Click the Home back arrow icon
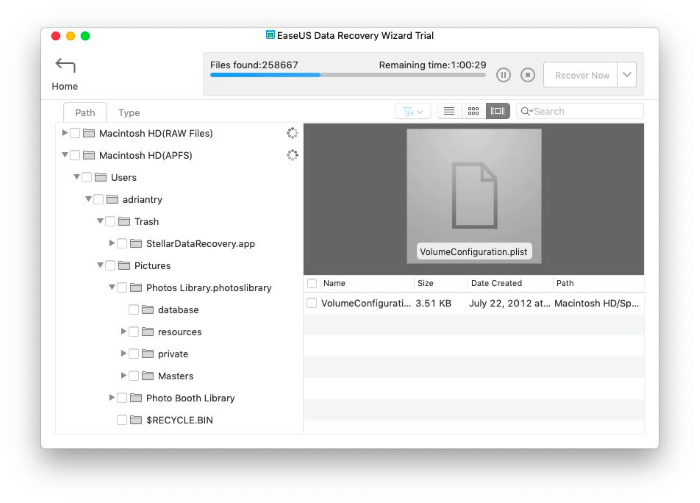700x503 pixels. pos(65,66)
